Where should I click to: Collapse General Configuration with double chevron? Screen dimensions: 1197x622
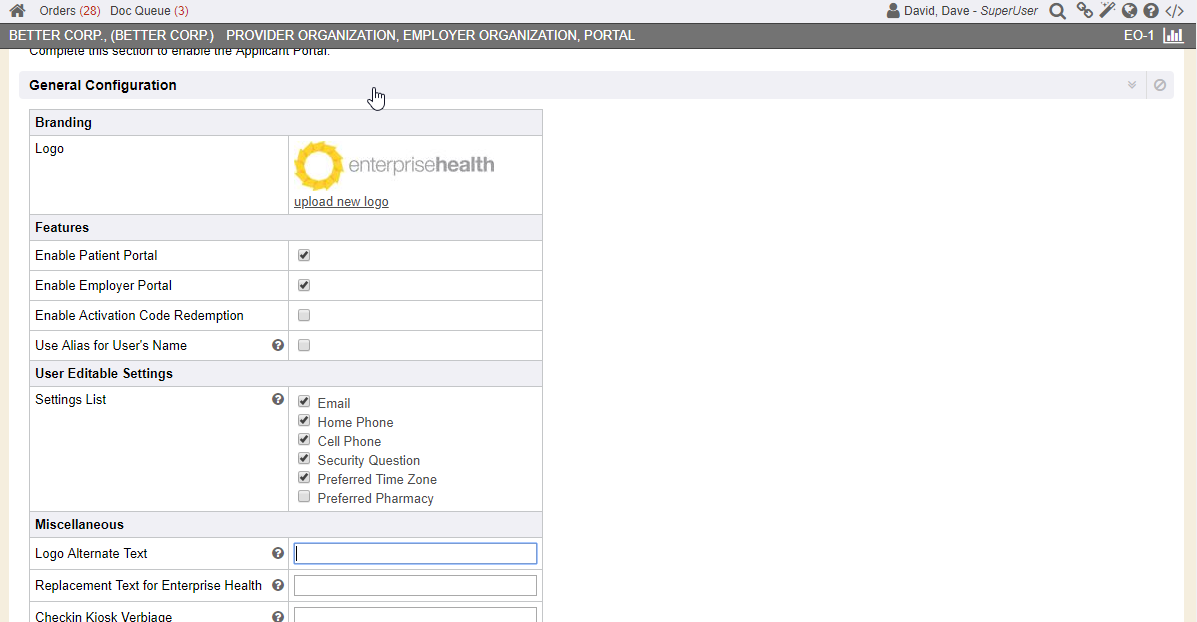coord(1132,85)
